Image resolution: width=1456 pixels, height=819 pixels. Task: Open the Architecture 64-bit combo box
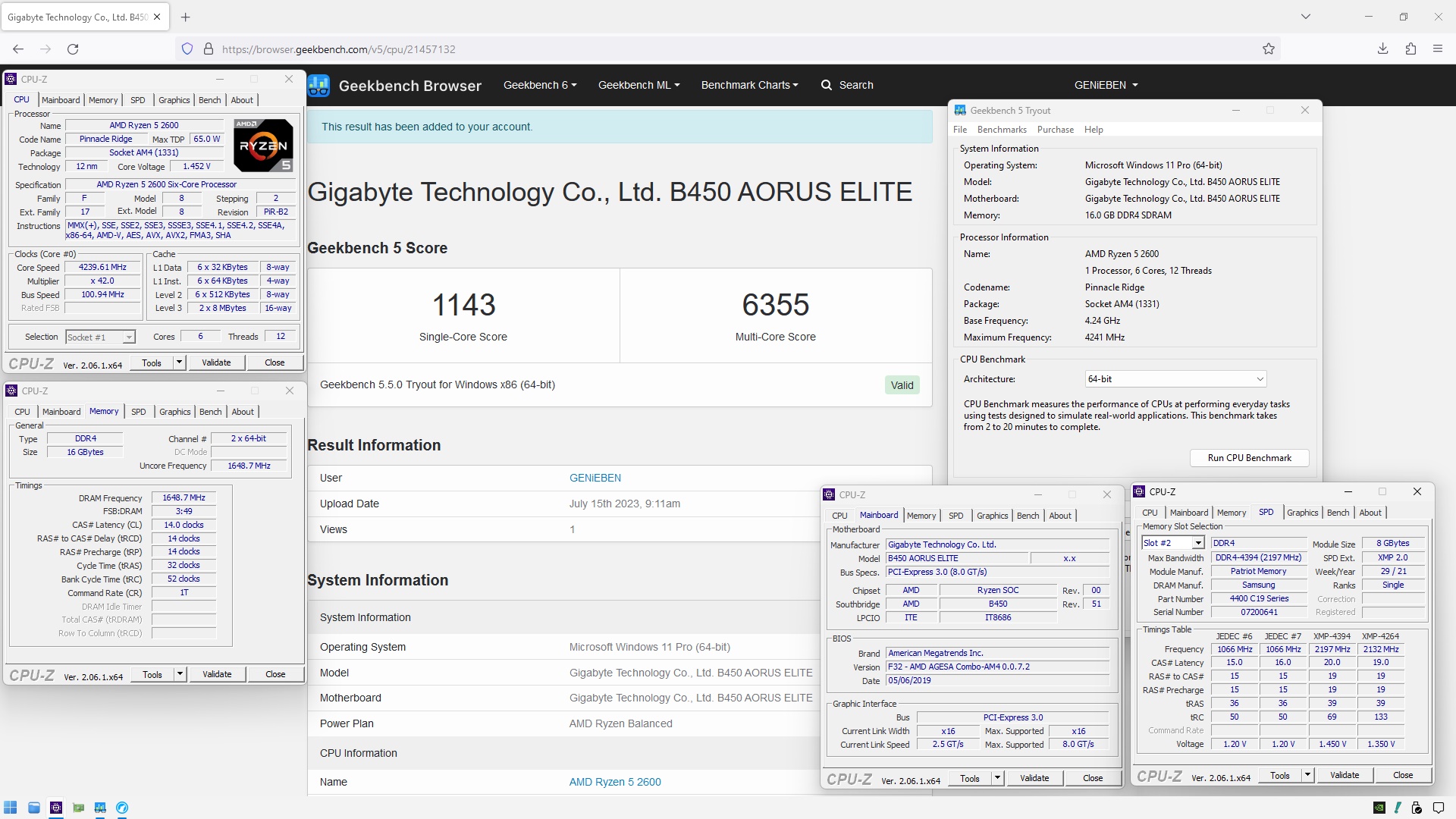pyautogui.click(x=1175, y=379)
